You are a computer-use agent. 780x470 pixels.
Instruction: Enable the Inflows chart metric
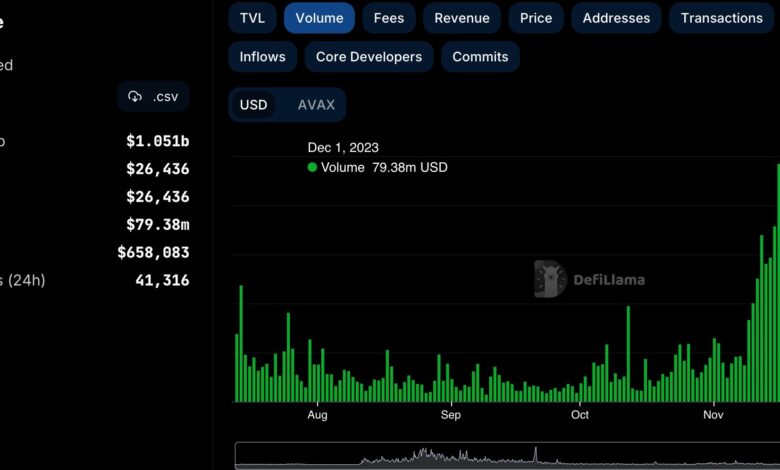(x=262, y=57)
